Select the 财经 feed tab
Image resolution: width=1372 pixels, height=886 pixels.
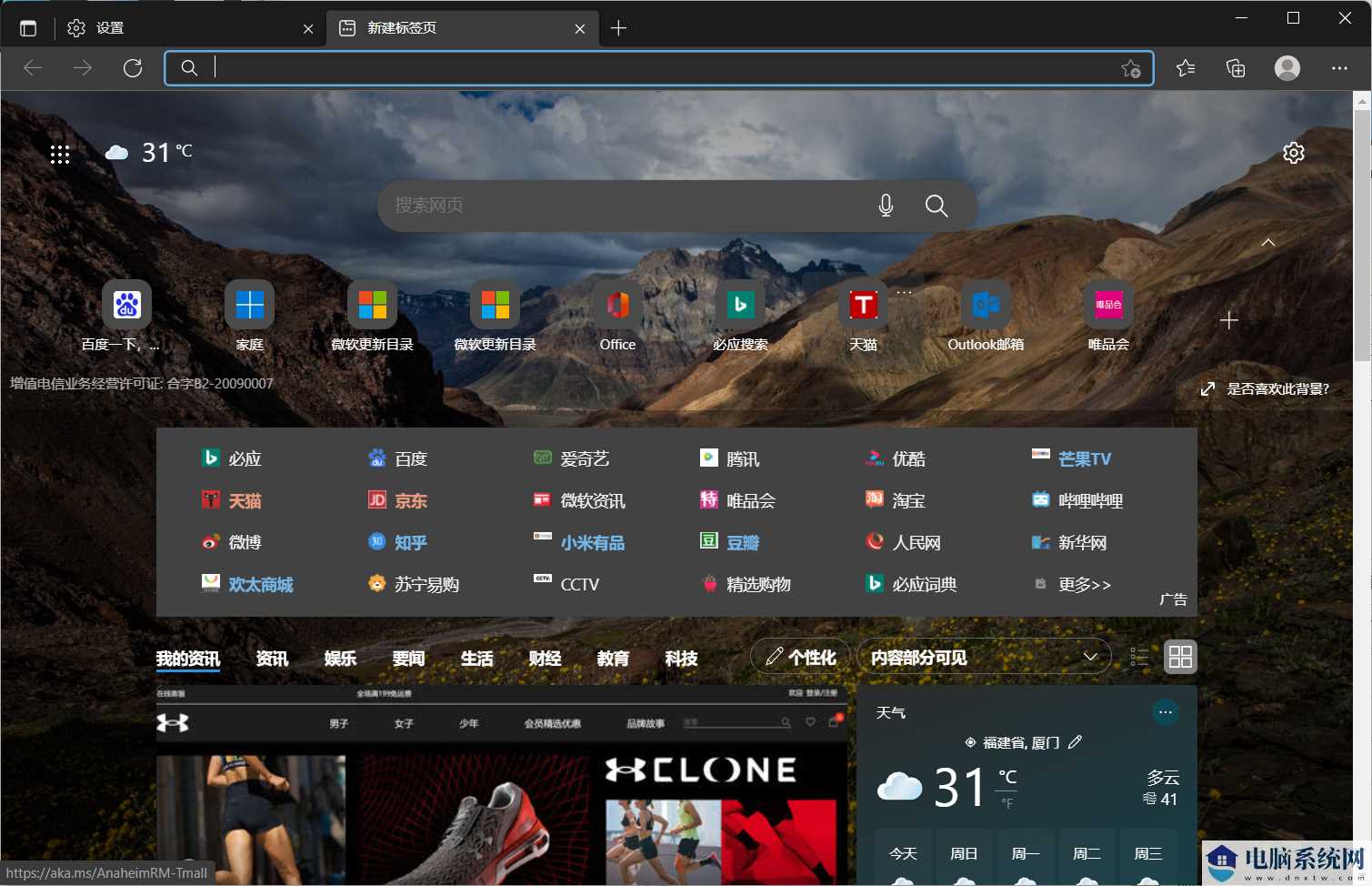pyautogui.click(x=545, y=659)
